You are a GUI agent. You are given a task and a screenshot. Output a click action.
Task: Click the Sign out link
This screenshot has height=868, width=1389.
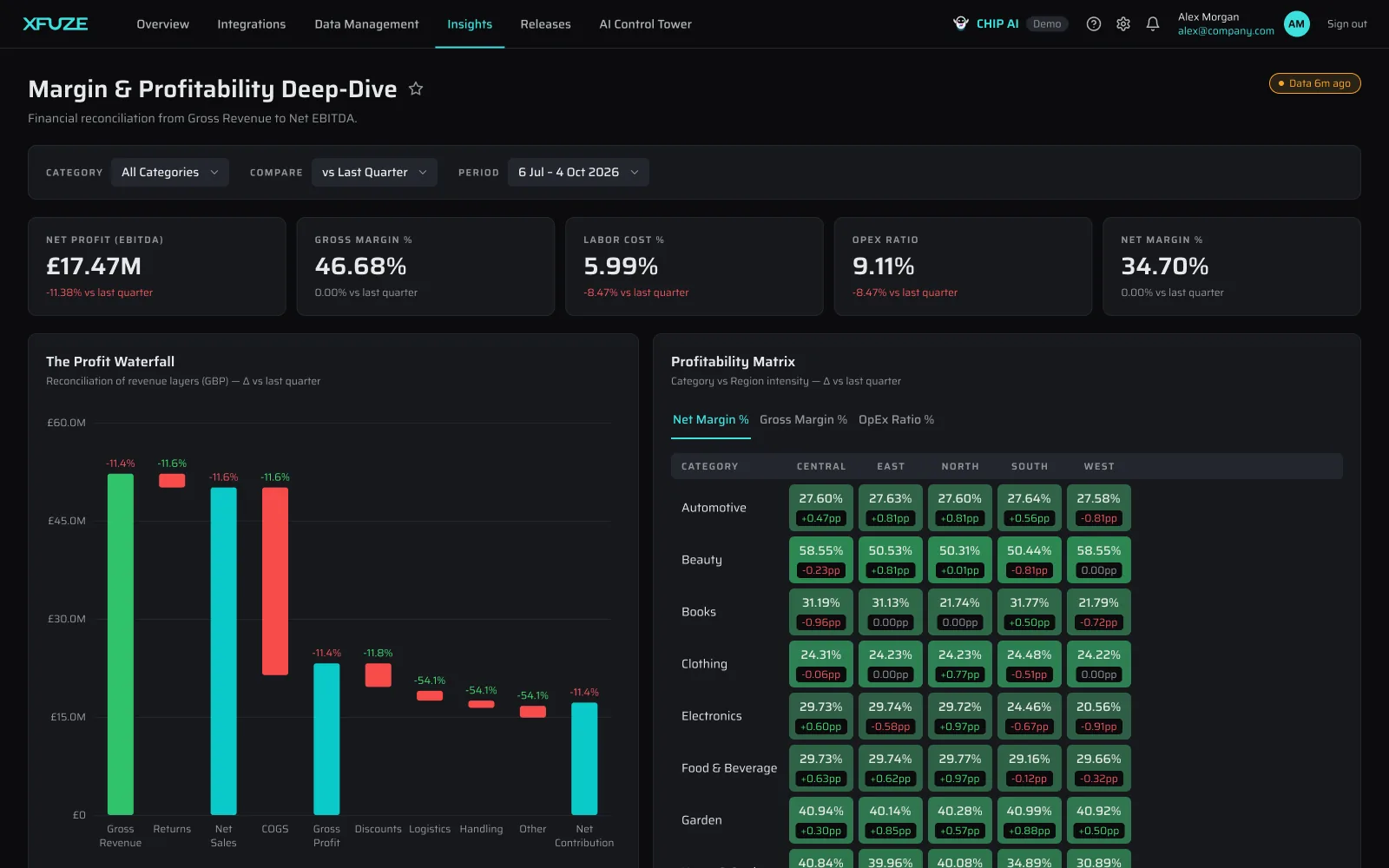point(1346,24)
